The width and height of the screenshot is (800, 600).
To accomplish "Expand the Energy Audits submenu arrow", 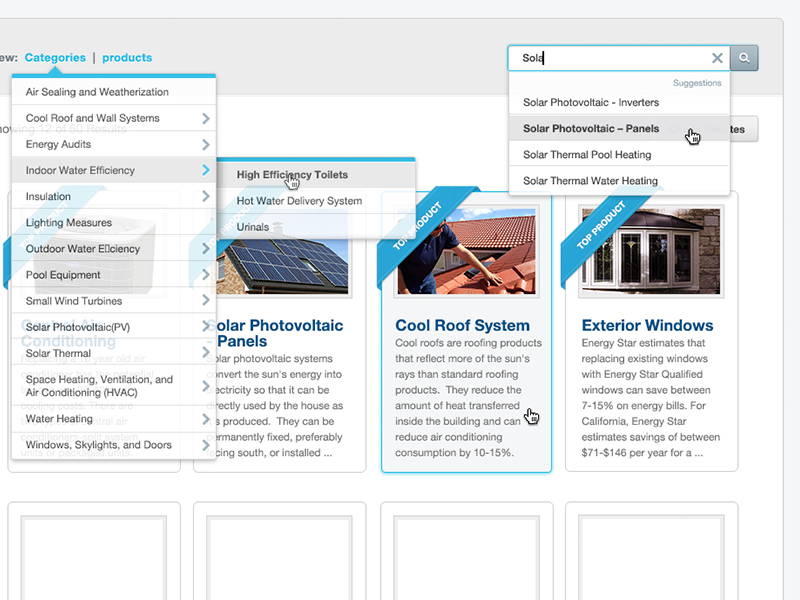I will pyautogui.click(x=205, y=144).
